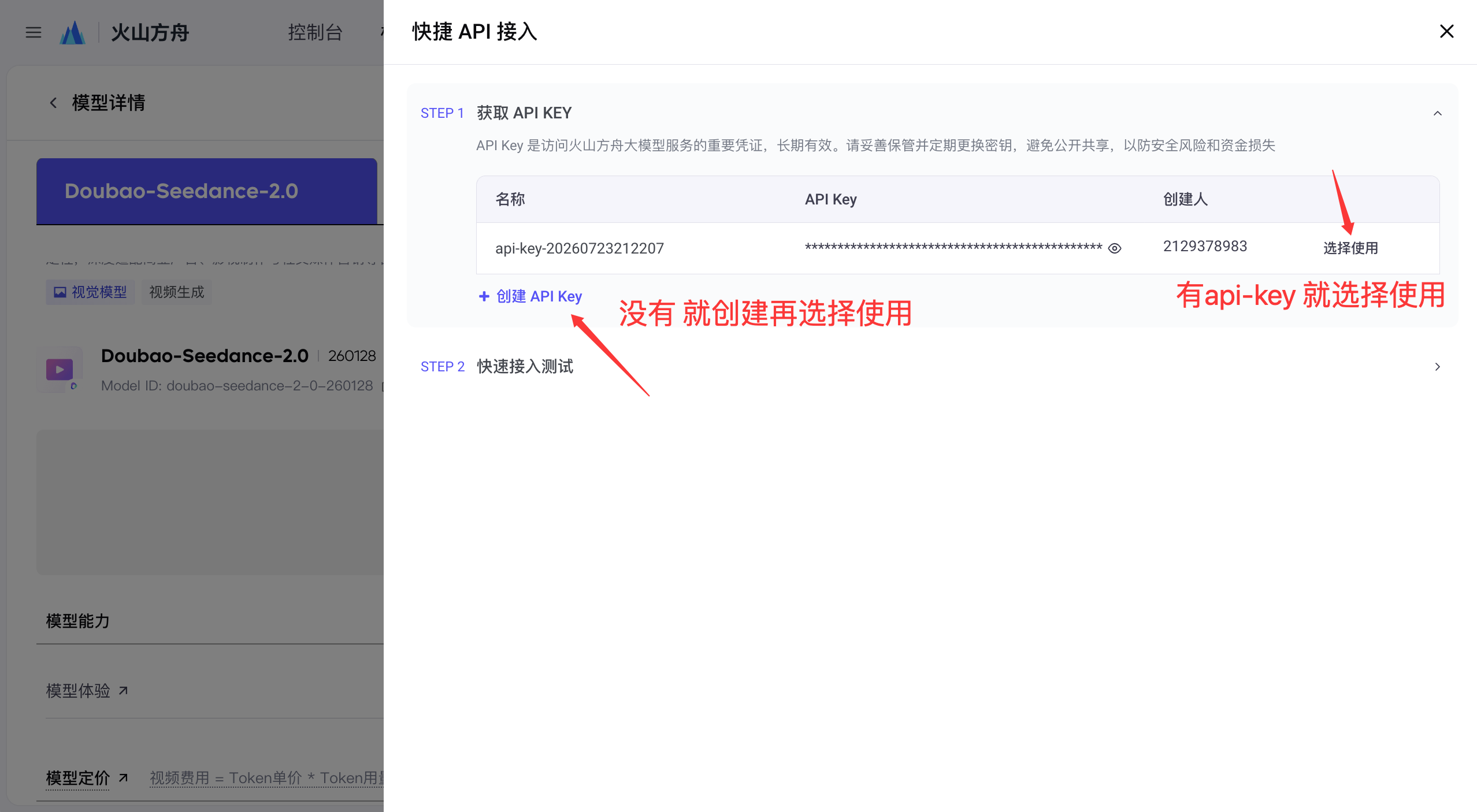Screen dimensions: 1477x812
Task: Reveal the hidden API key with eye icon
Action: point(1115,248)
